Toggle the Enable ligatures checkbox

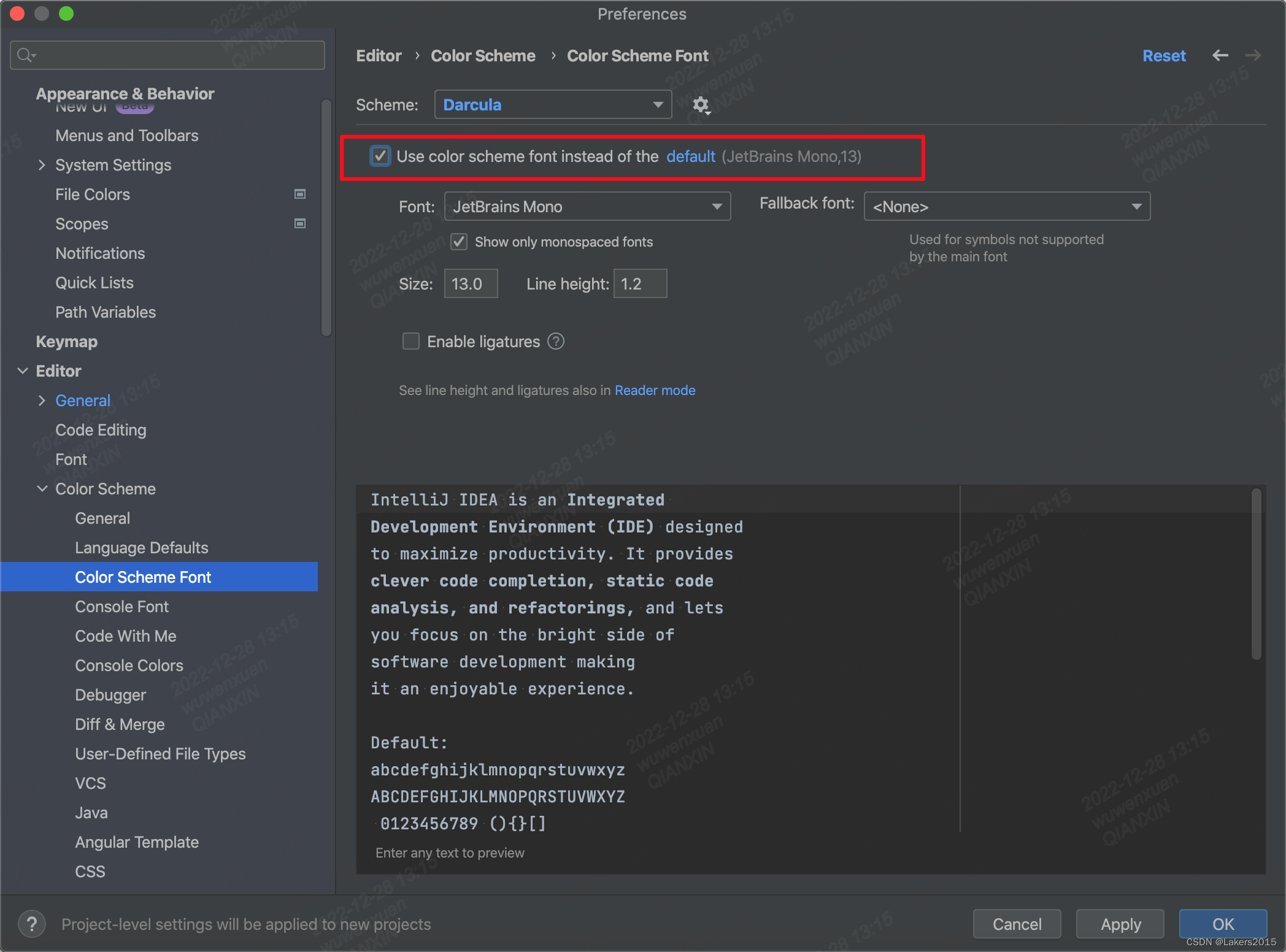pyautogui.click(x=412, y=340)
